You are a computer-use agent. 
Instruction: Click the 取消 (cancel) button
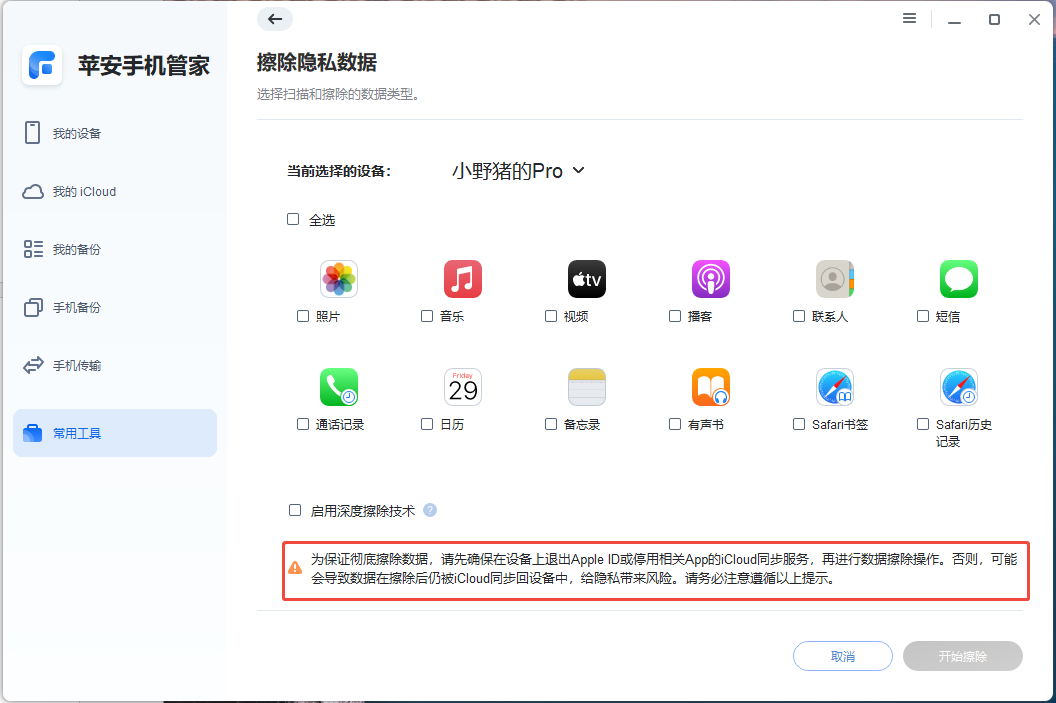point(842,656)
